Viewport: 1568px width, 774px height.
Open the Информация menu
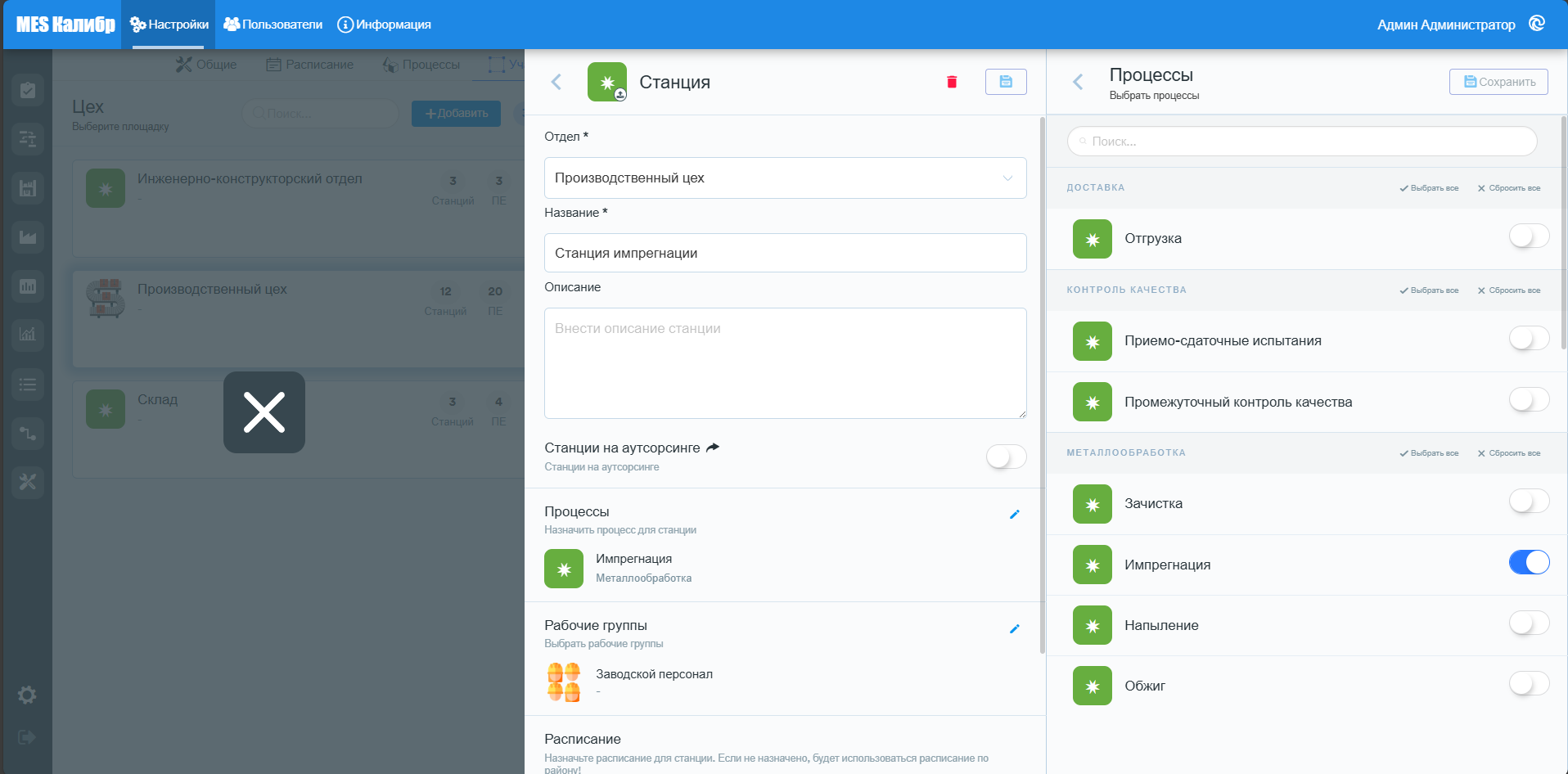click(384, 25)
